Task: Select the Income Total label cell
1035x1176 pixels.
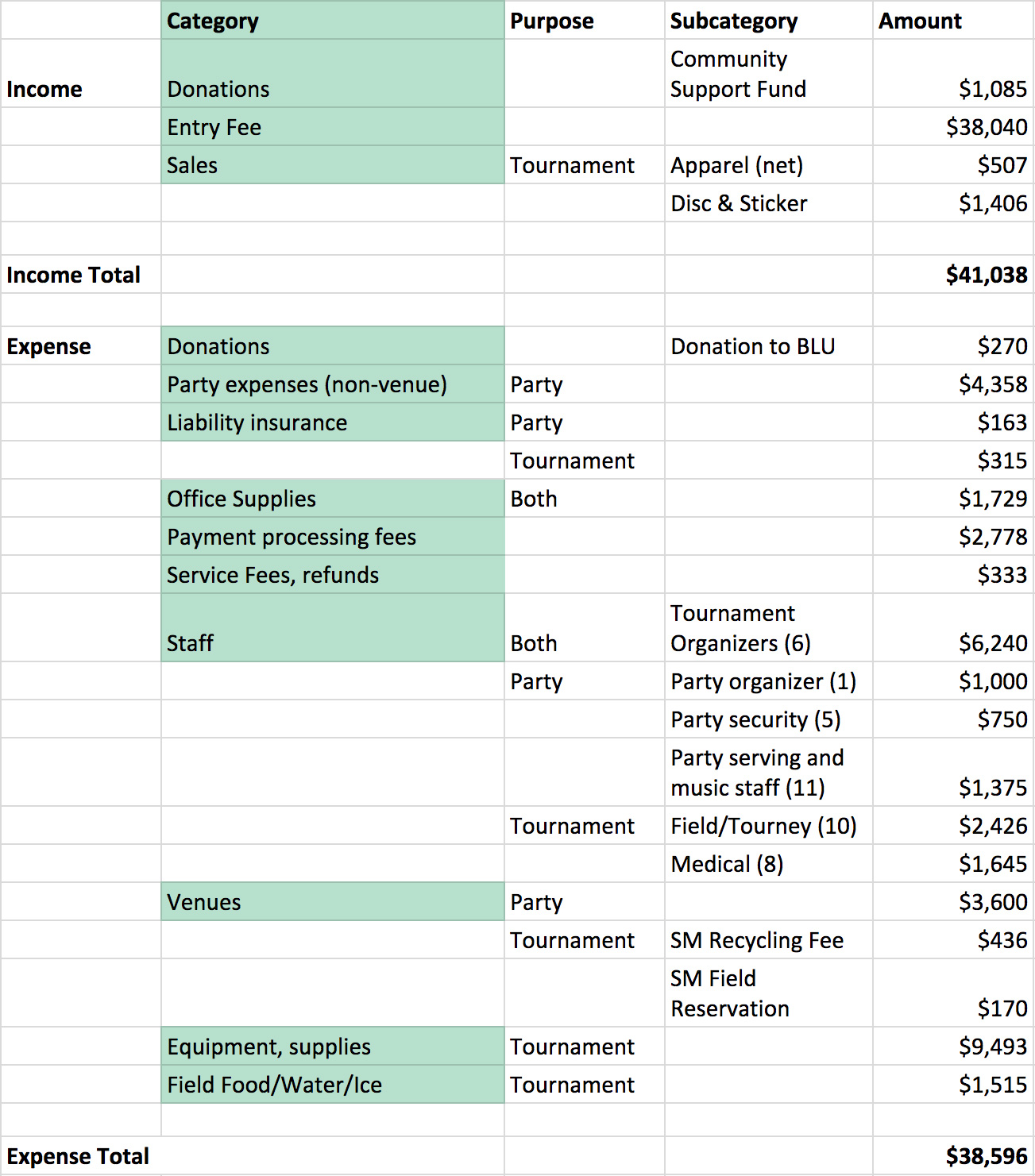Action: 80,275
